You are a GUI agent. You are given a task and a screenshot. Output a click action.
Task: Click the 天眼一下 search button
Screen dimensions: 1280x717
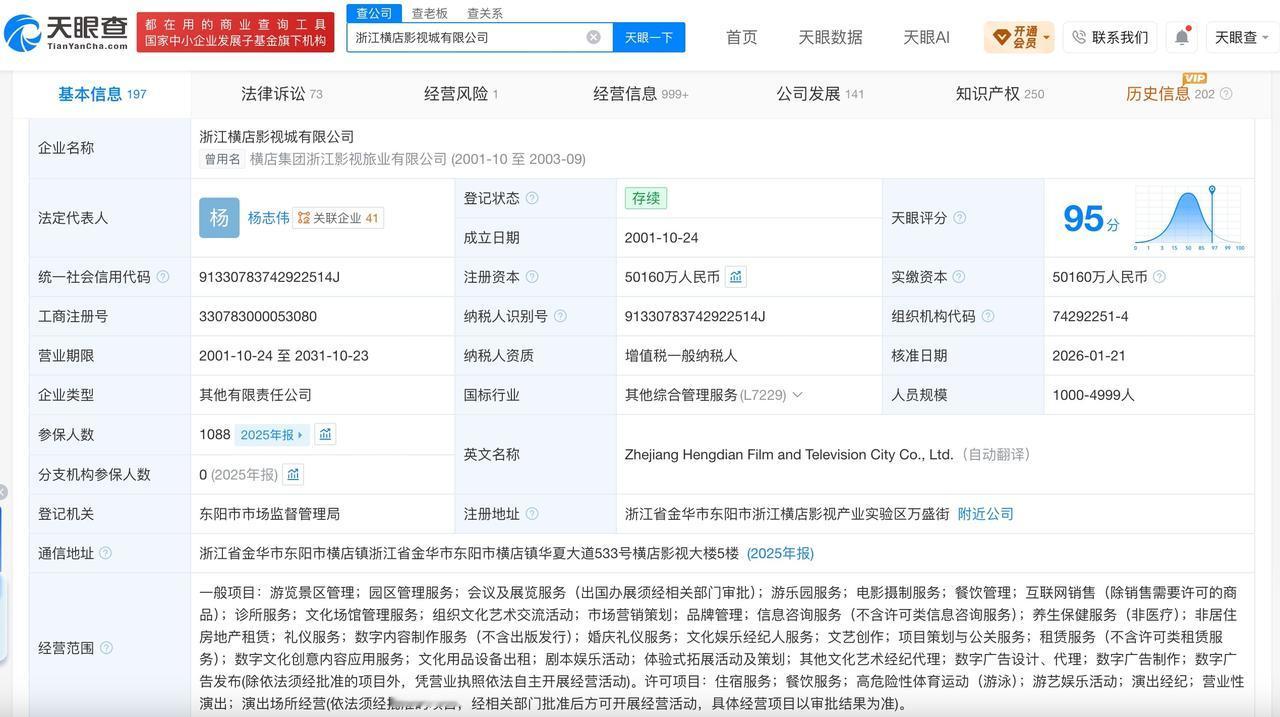point(649,37)
